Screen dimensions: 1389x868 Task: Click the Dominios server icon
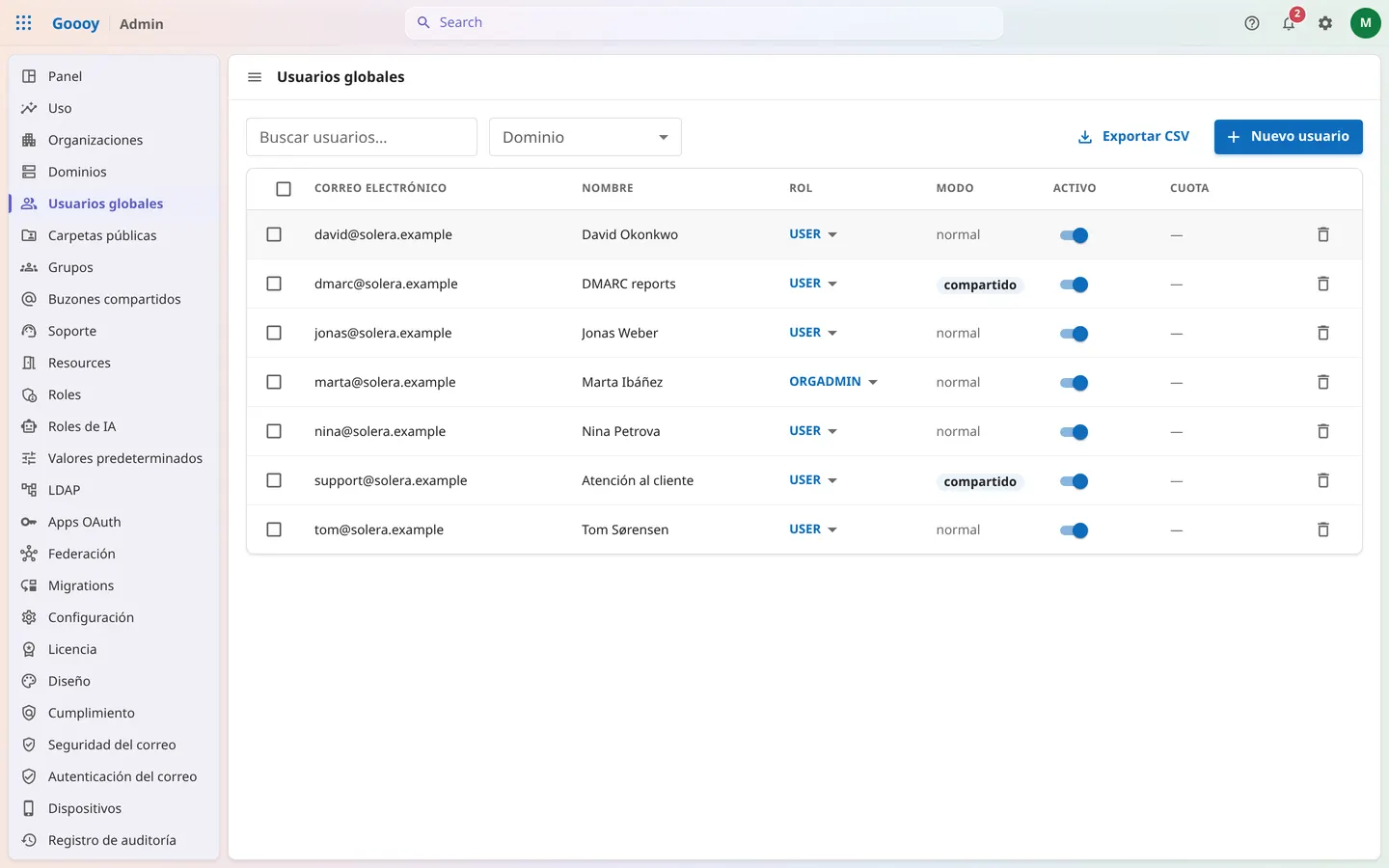[29, 172]
